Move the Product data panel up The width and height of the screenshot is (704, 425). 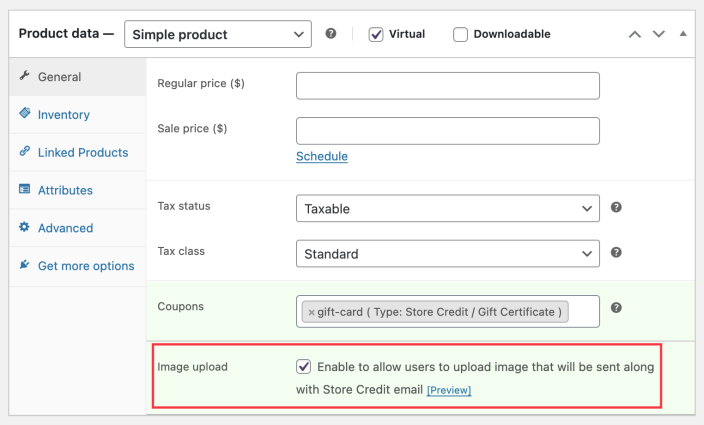634,34
